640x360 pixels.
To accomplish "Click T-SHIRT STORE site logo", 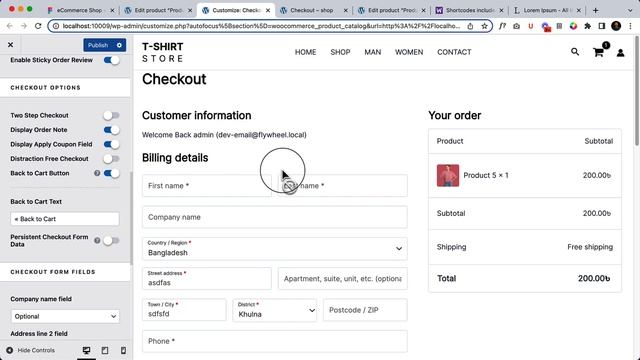I will click(163, 52).
